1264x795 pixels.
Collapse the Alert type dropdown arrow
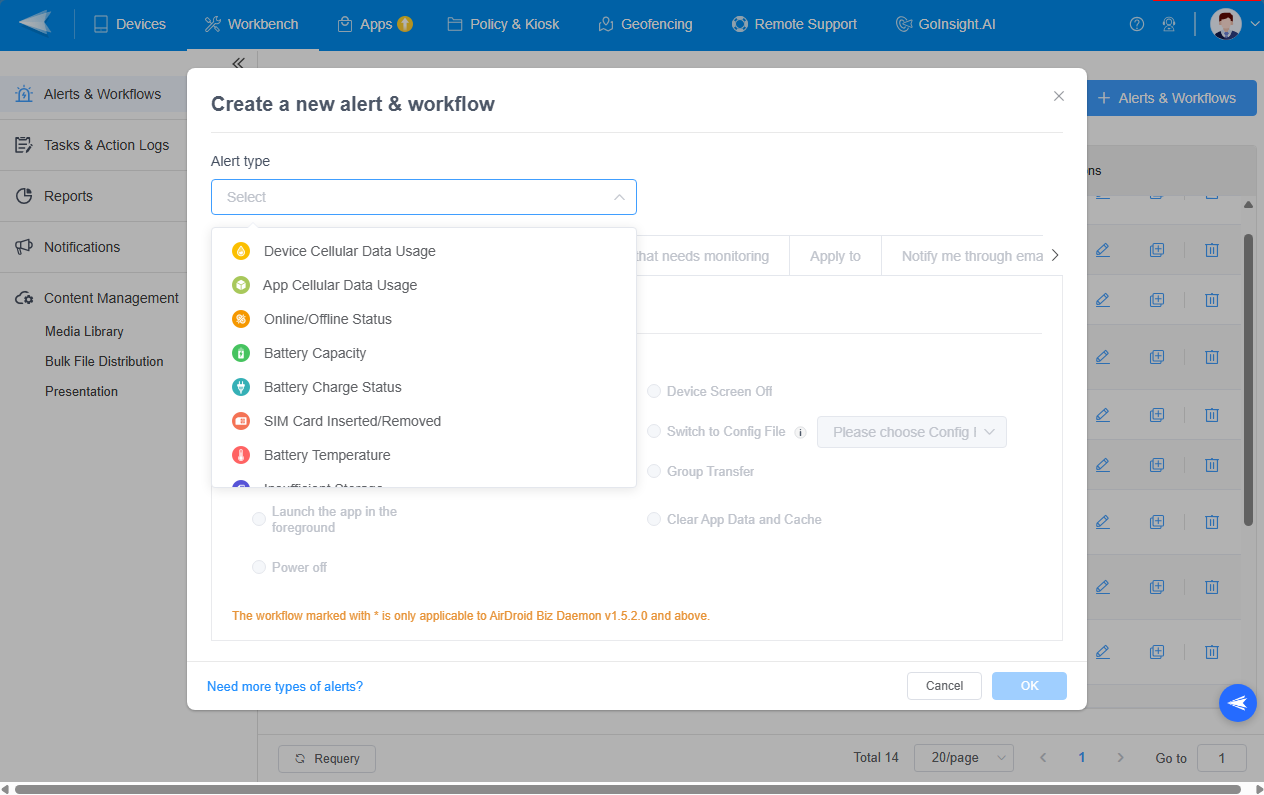(x=619, y=197)
